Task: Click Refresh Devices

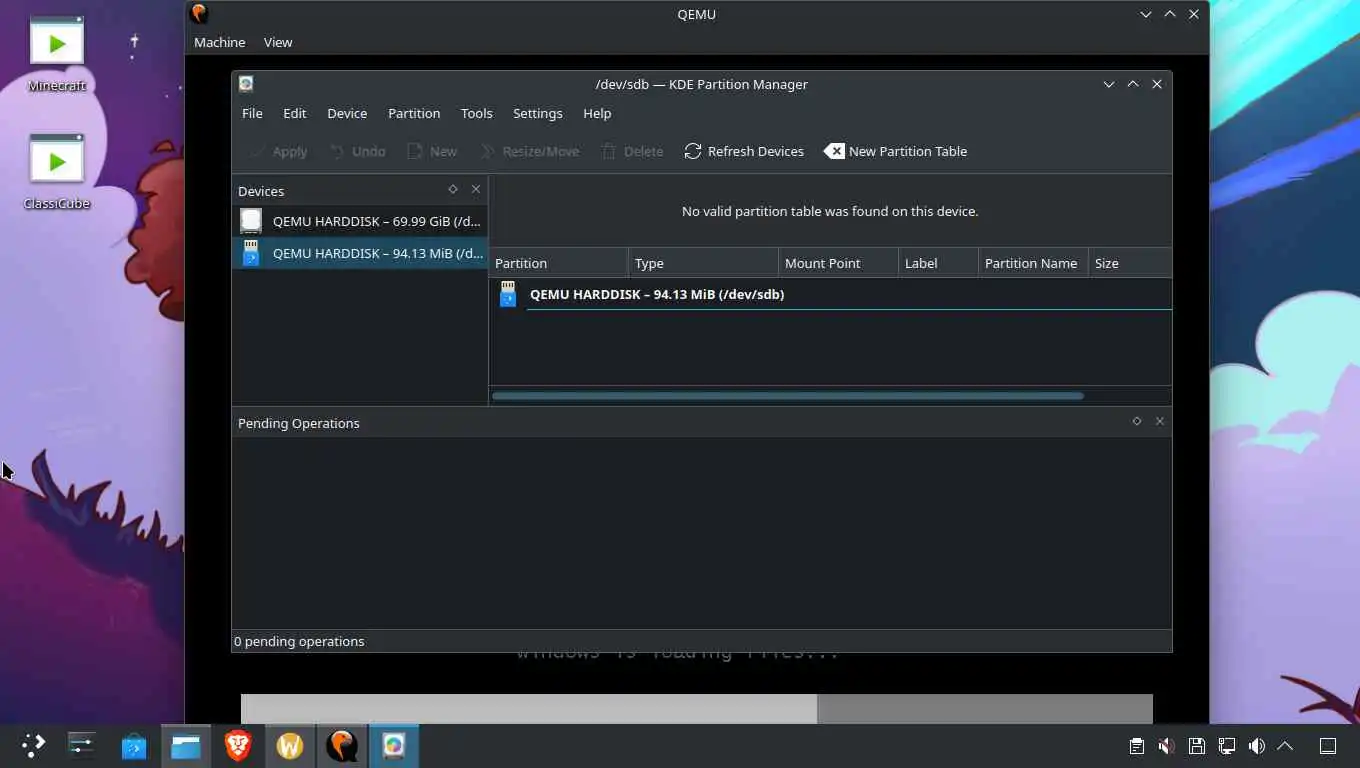Action: click(x=744, y=151)
